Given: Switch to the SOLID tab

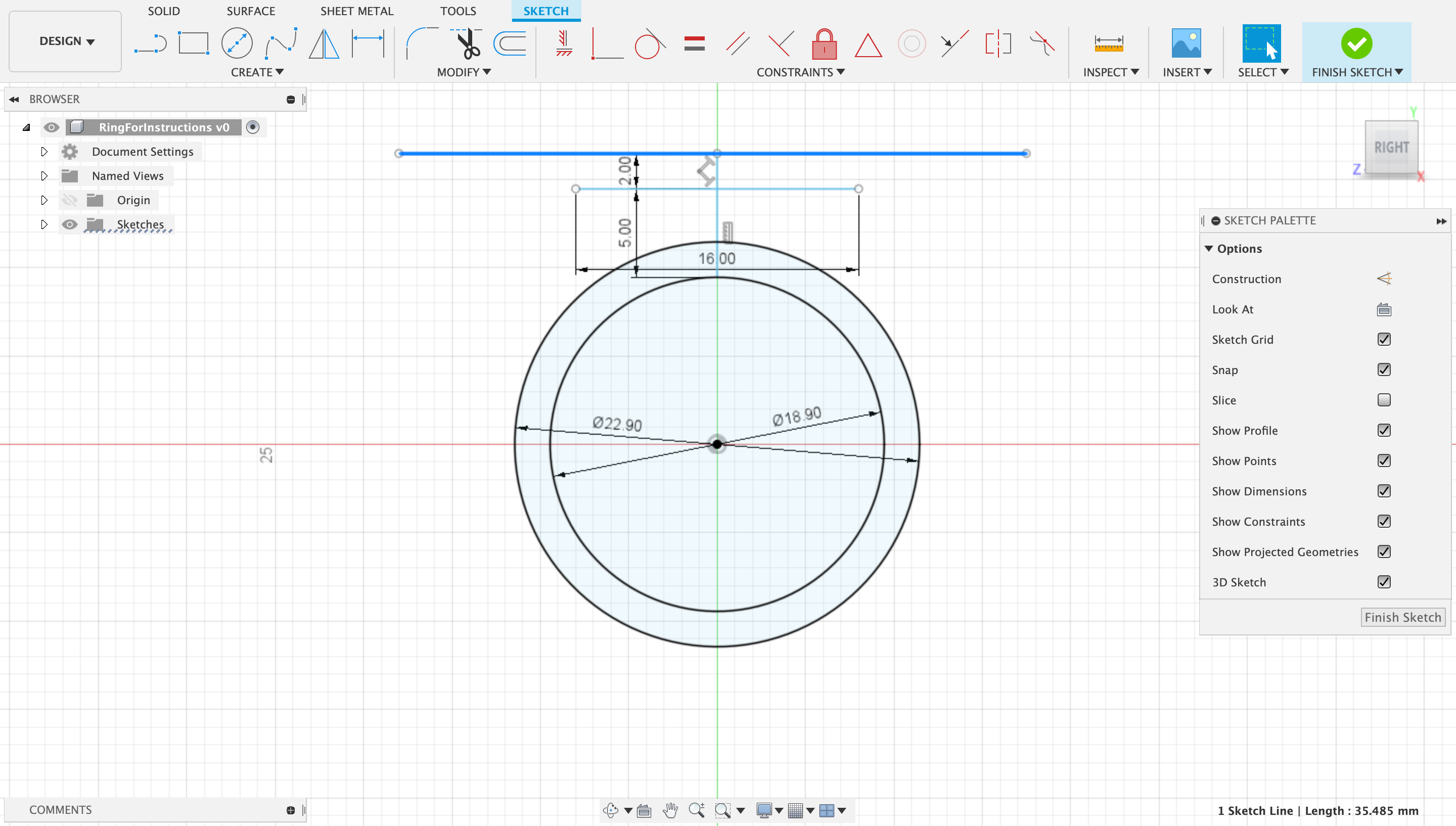Looking at the screenshot, I should pyautogui.click(x=163, y=11).
